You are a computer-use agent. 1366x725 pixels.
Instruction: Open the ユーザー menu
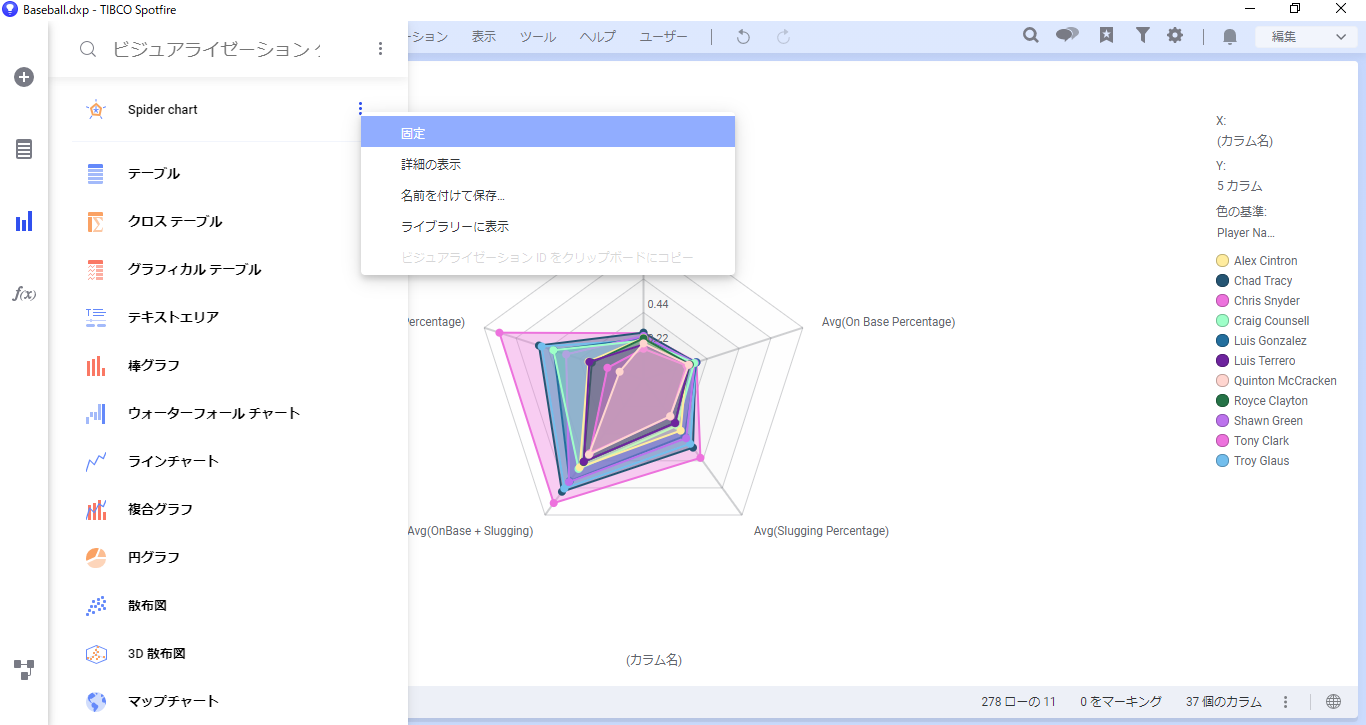664,37
